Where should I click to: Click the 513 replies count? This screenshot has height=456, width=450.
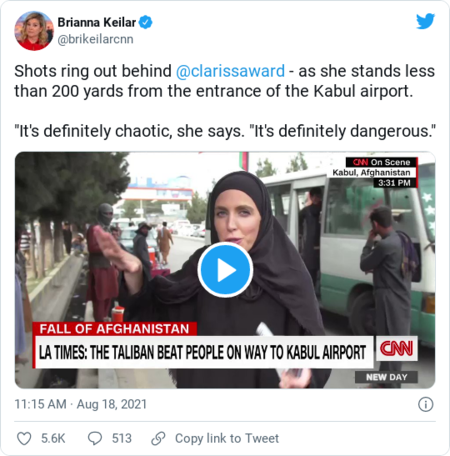[x=122, y=438]
